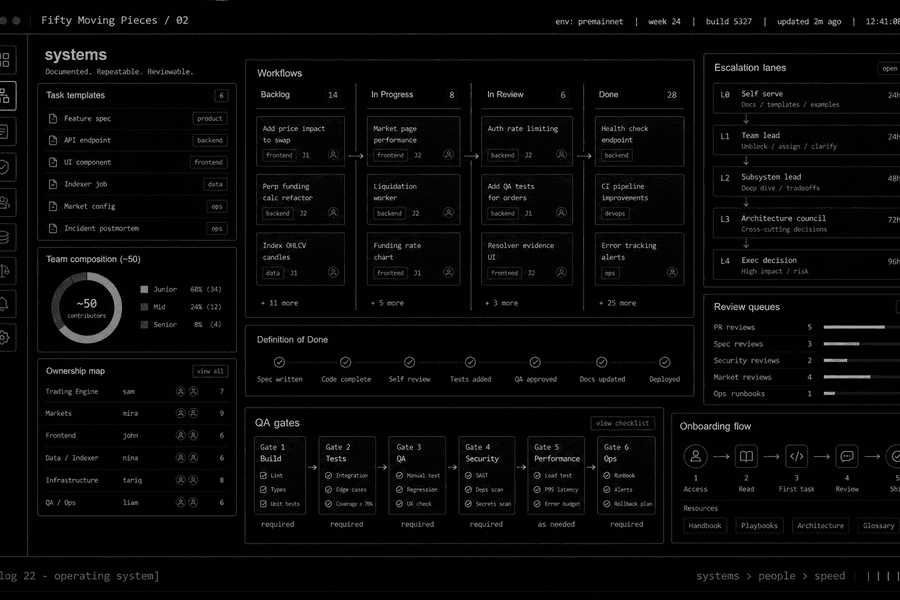Click the Spec reviews progress bar
Screen dimensions: 900x600
click(861, 344)
